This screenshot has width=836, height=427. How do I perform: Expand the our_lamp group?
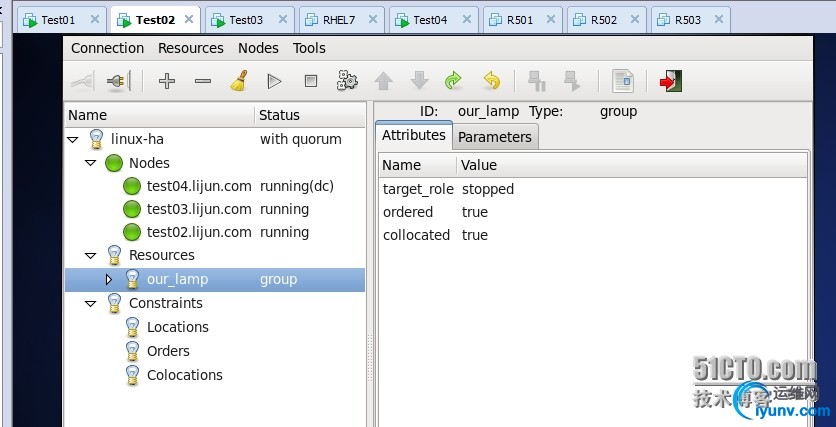click(109, 279)
